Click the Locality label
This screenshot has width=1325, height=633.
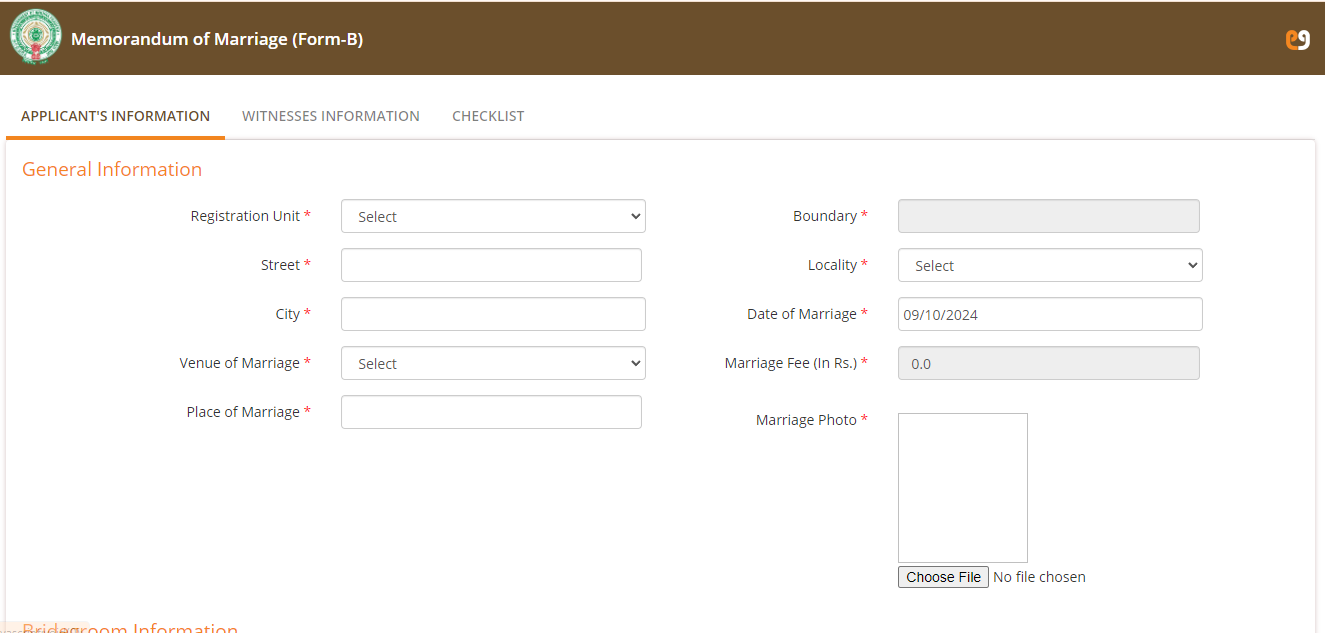[x=838, y=265]
